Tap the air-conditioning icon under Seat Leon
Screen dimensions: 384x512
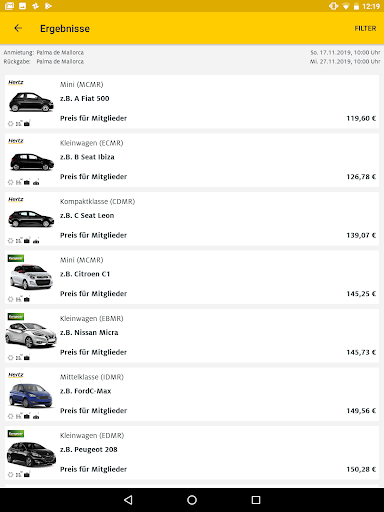point(11,241)
